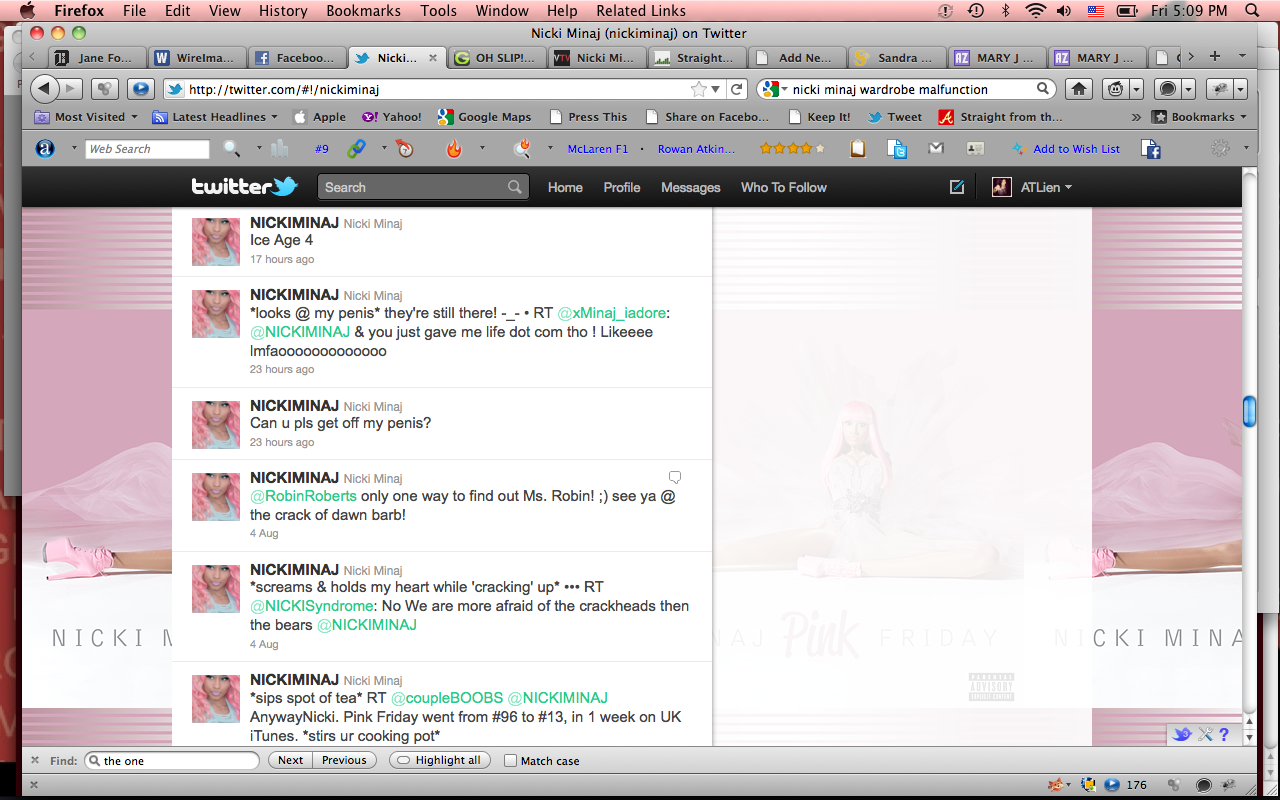This screenshot has height=800, width=1280.
Task: Reload the page with refresh icon
Action: 737,89
